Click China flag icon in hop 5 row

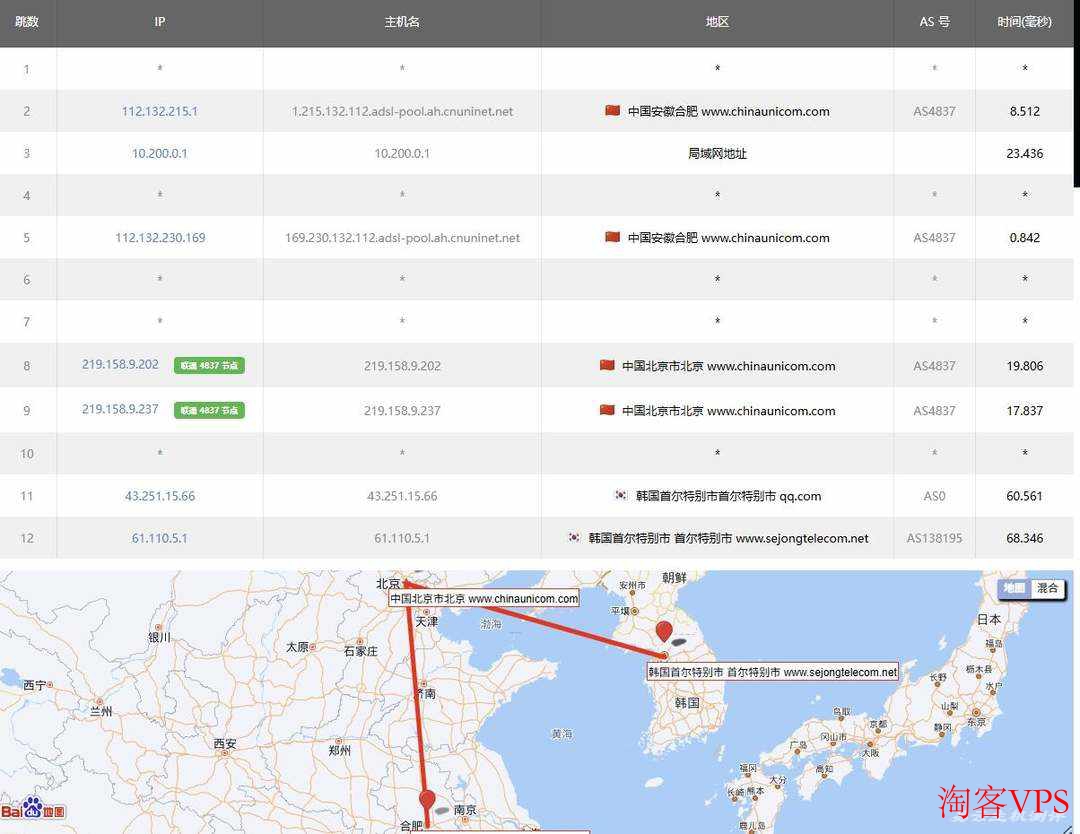click(x=612, y=237)
